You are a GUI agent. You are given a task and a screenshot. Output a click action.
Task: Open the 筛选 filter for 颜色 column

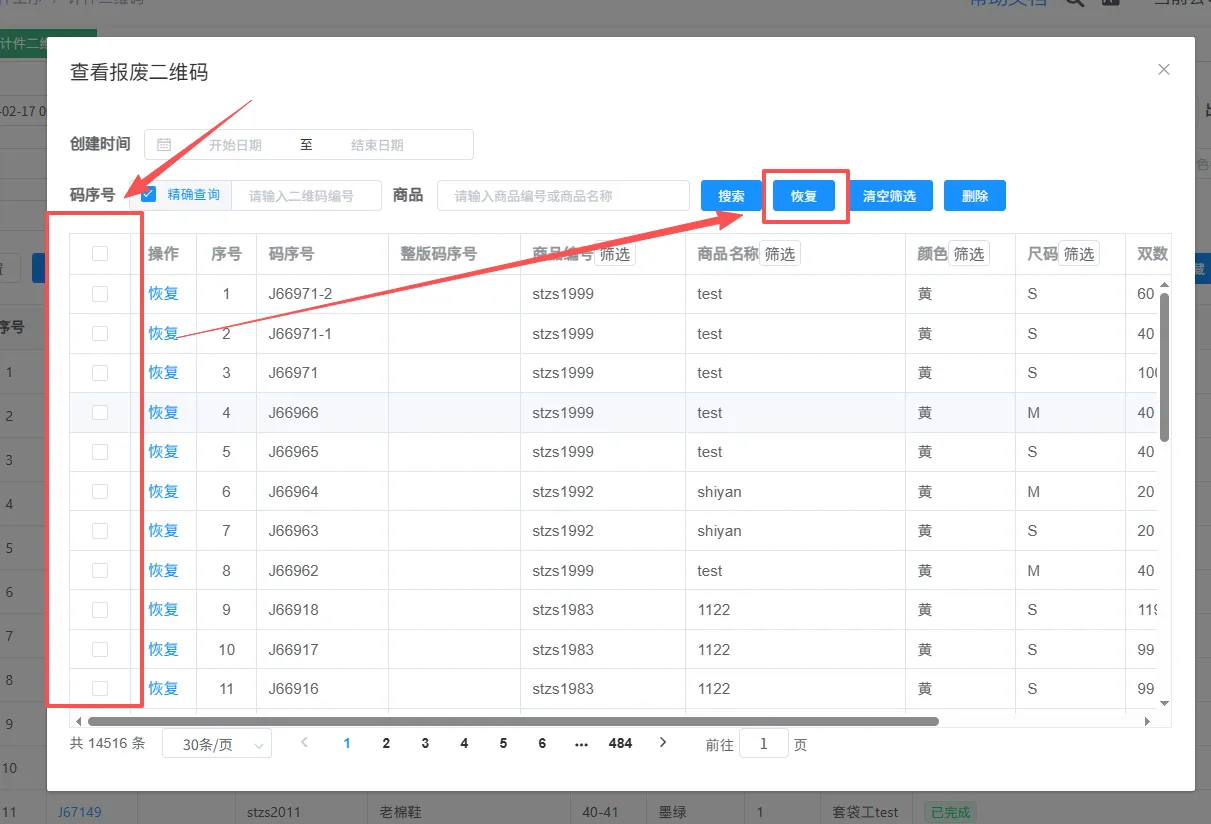(x=968, y=254)
